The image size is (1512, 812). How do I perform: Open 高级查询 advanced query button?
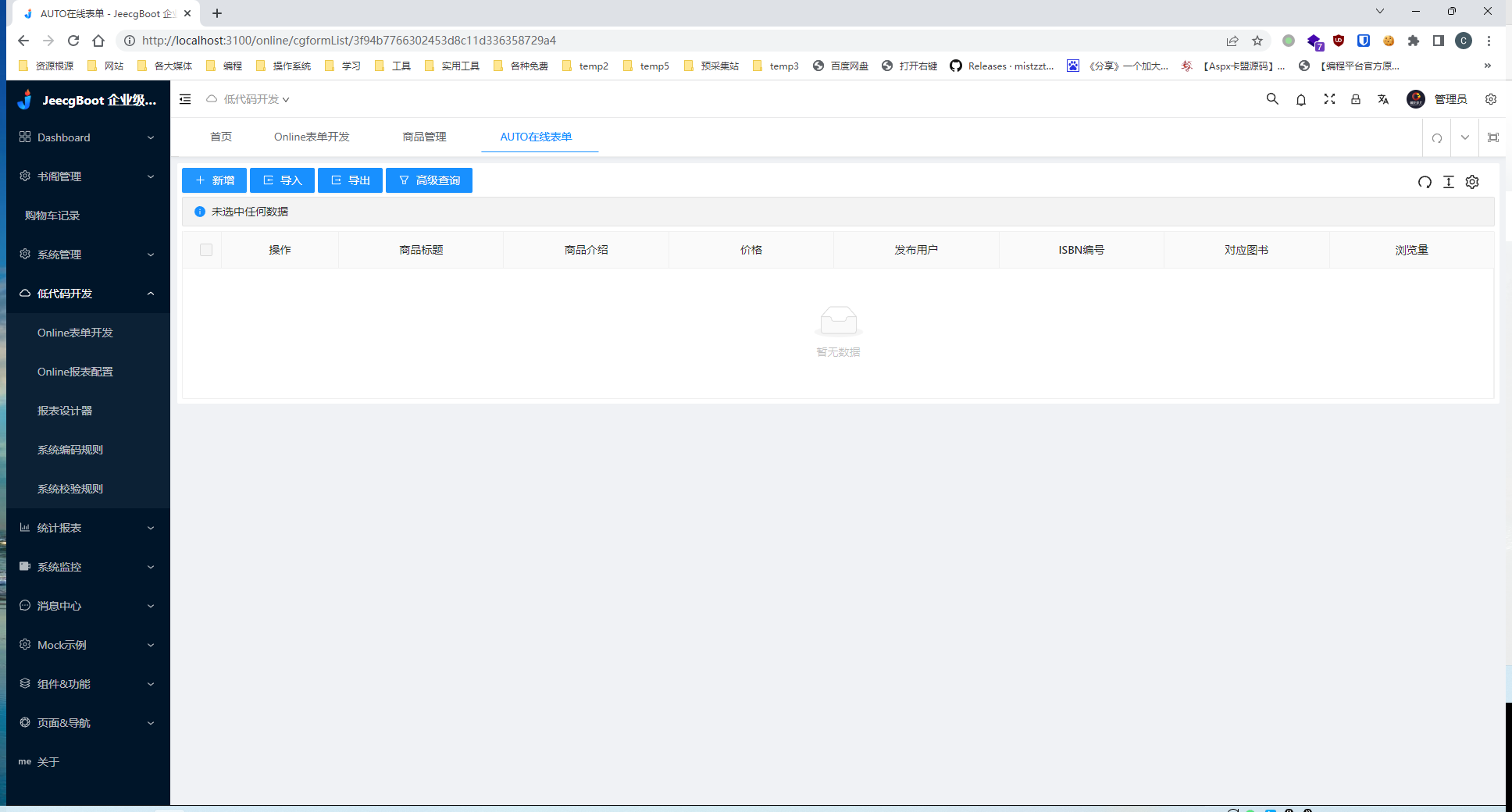point(429,180)
